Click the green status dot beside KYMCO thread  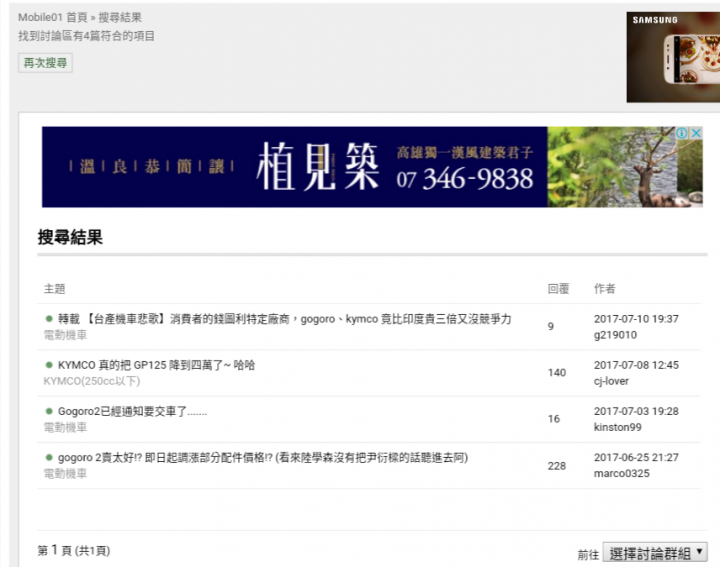tap(49, 365)
